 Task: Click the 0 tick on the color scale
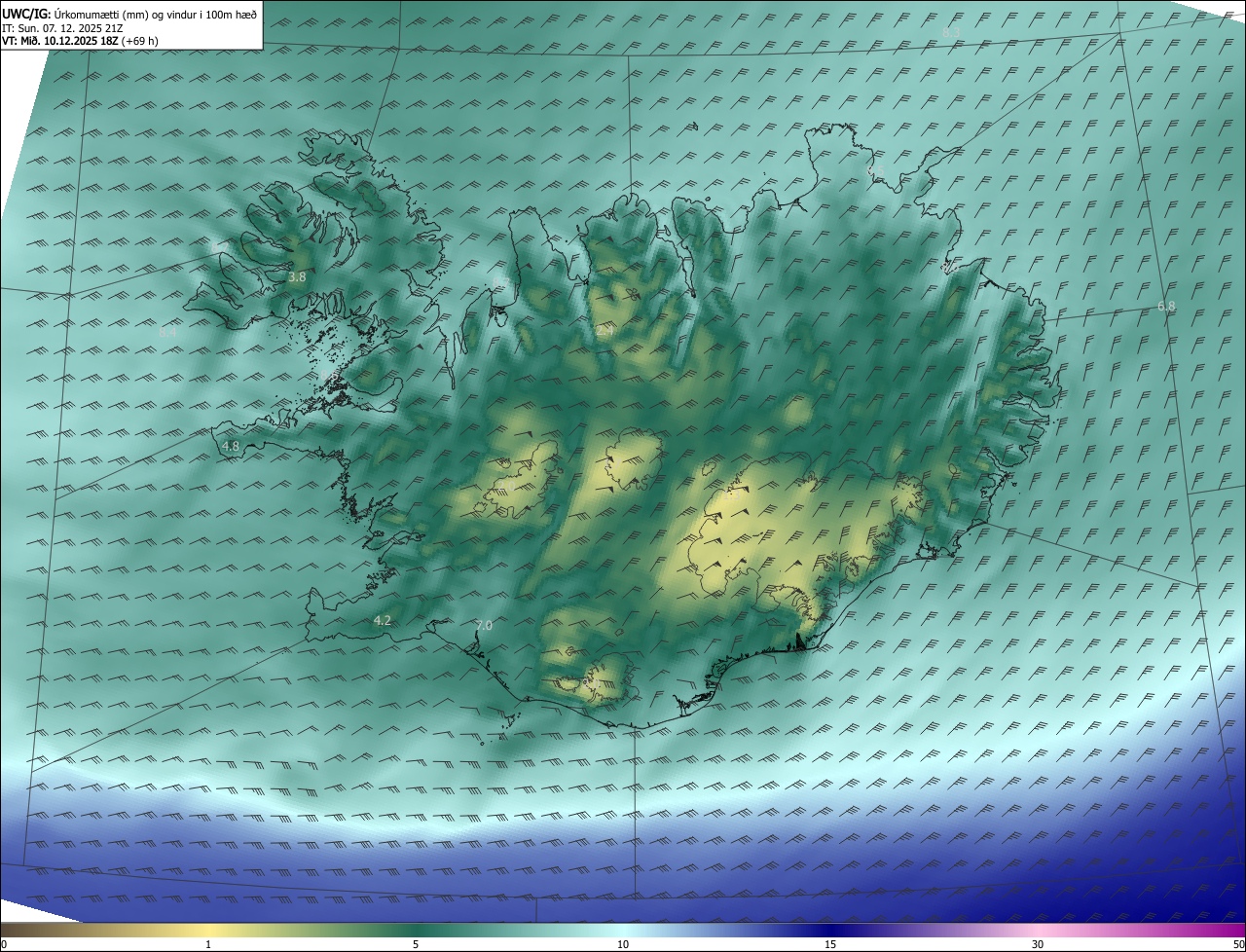(x=4, y=944)
